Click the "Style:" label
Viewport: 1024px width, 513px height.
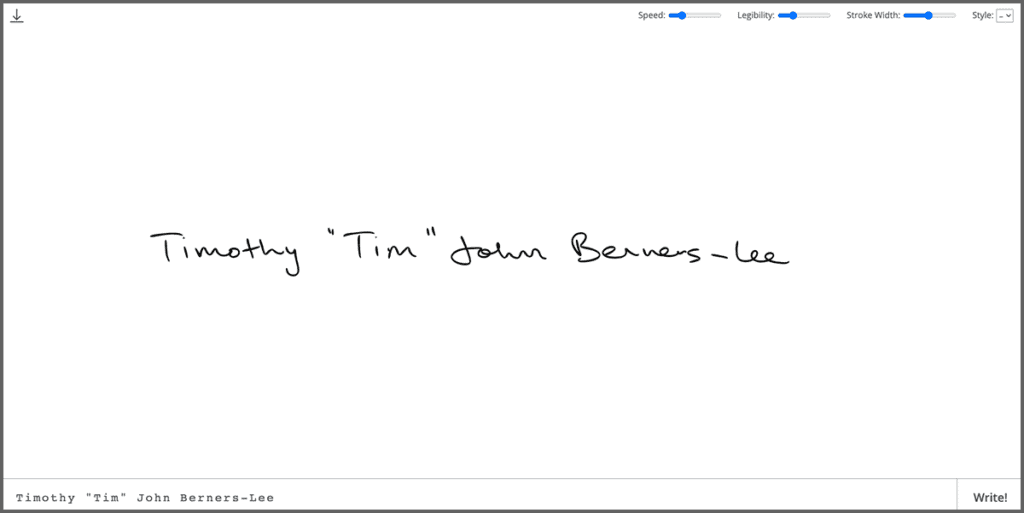point(982,16)
